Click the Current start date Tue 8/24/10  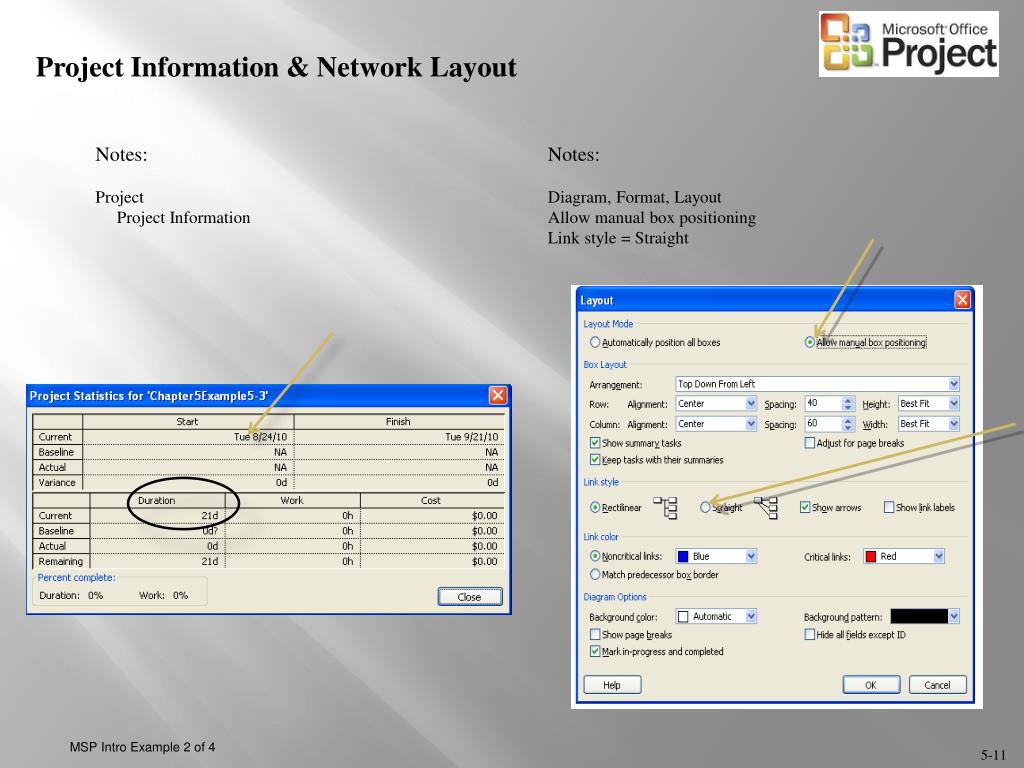261,437
